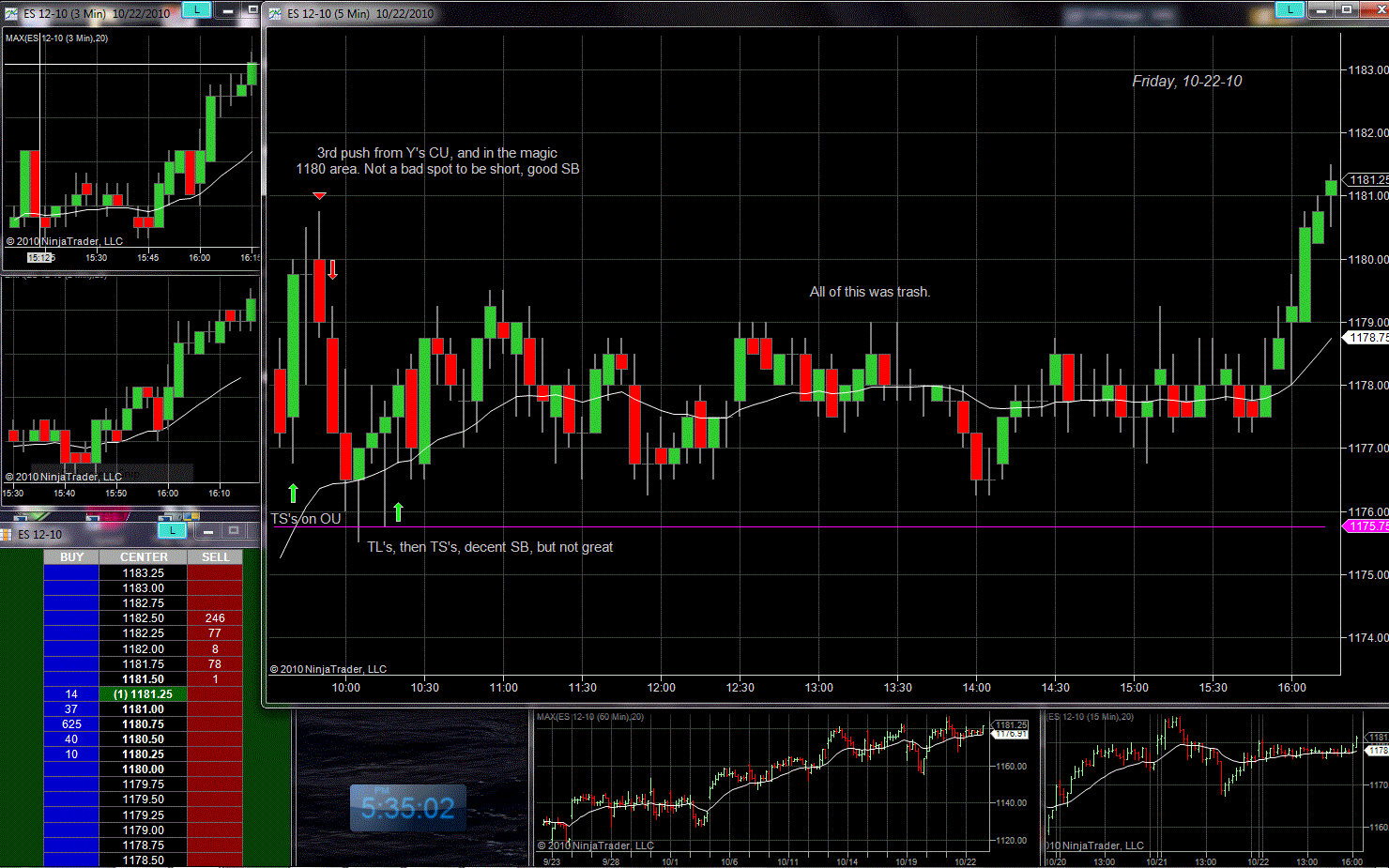
Task: Click the SELL column header
Action: 215,557
